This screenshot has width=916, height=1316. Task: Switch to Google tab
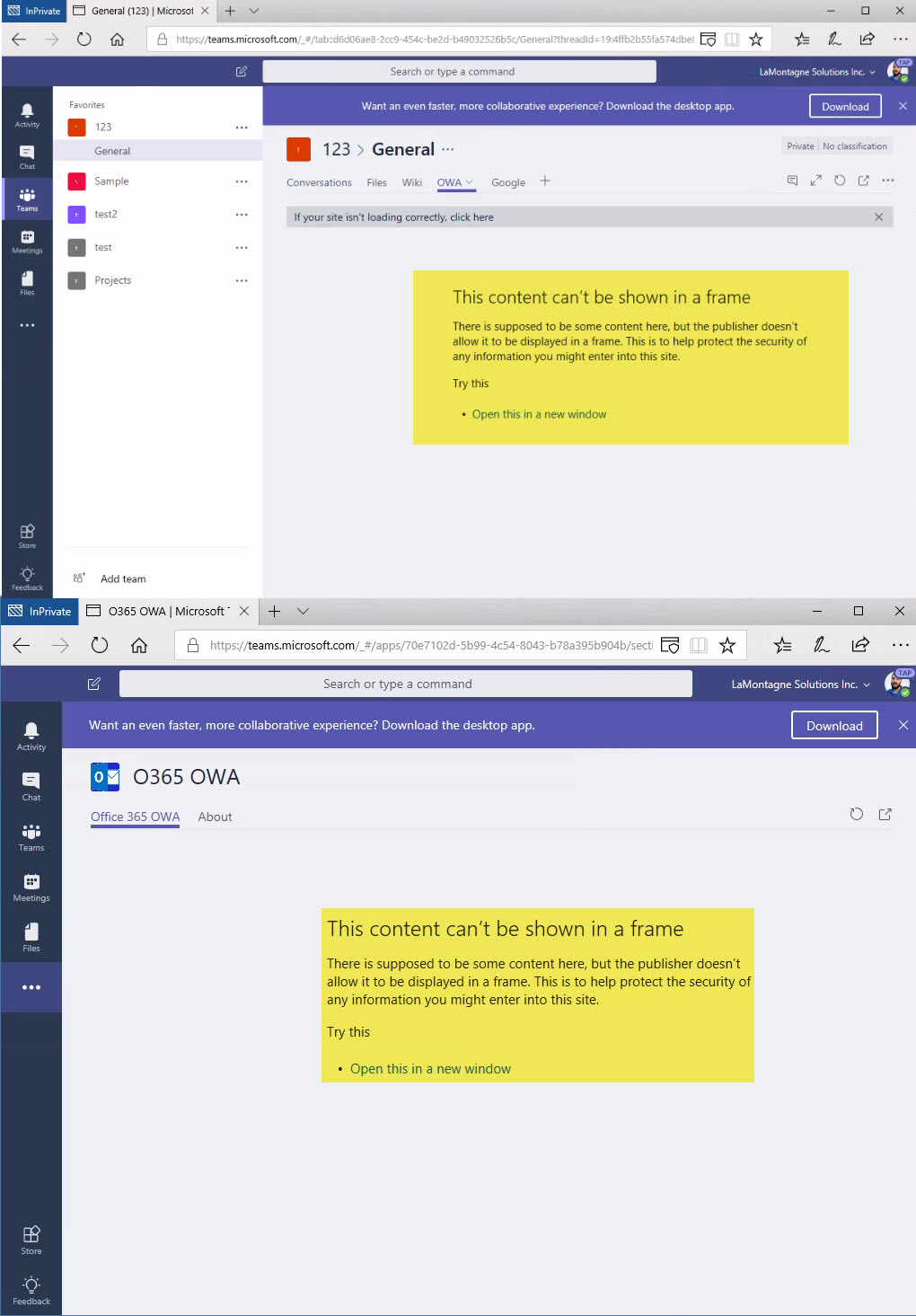pyautogui.click(x=508, y=182)
